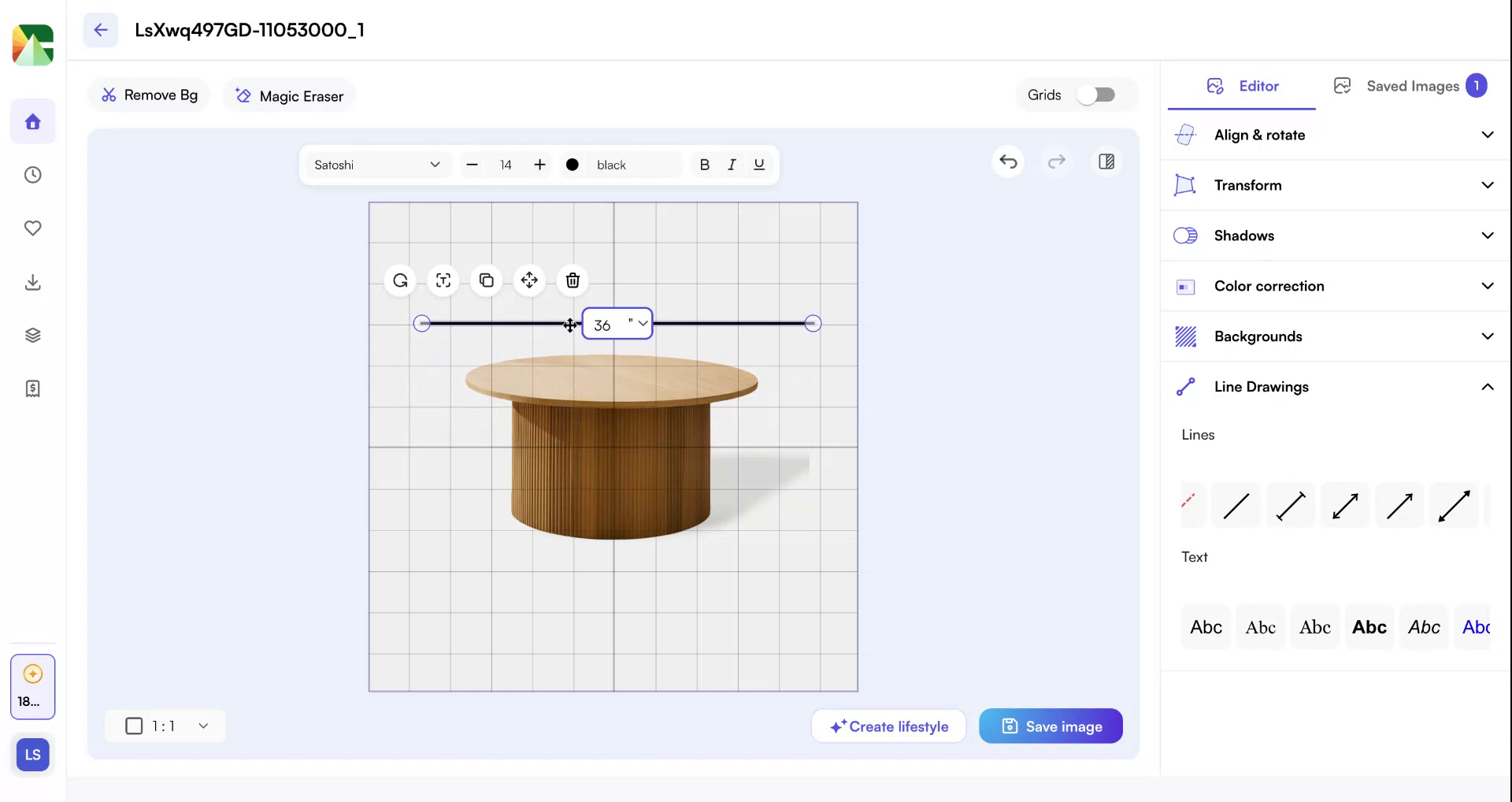Click the Save image button
Viewport: 1512px width, 802px height.
coord(1051,726)
